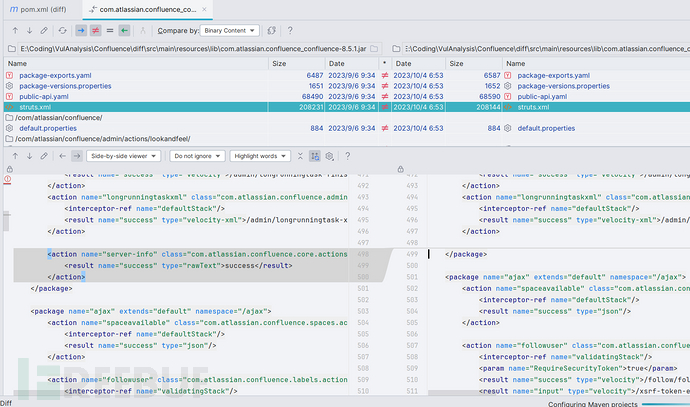This screenshot has width=690, height=407.
Task: Close the com.atlassian.confluence_co... tab
Action: [x=204, y=9]
